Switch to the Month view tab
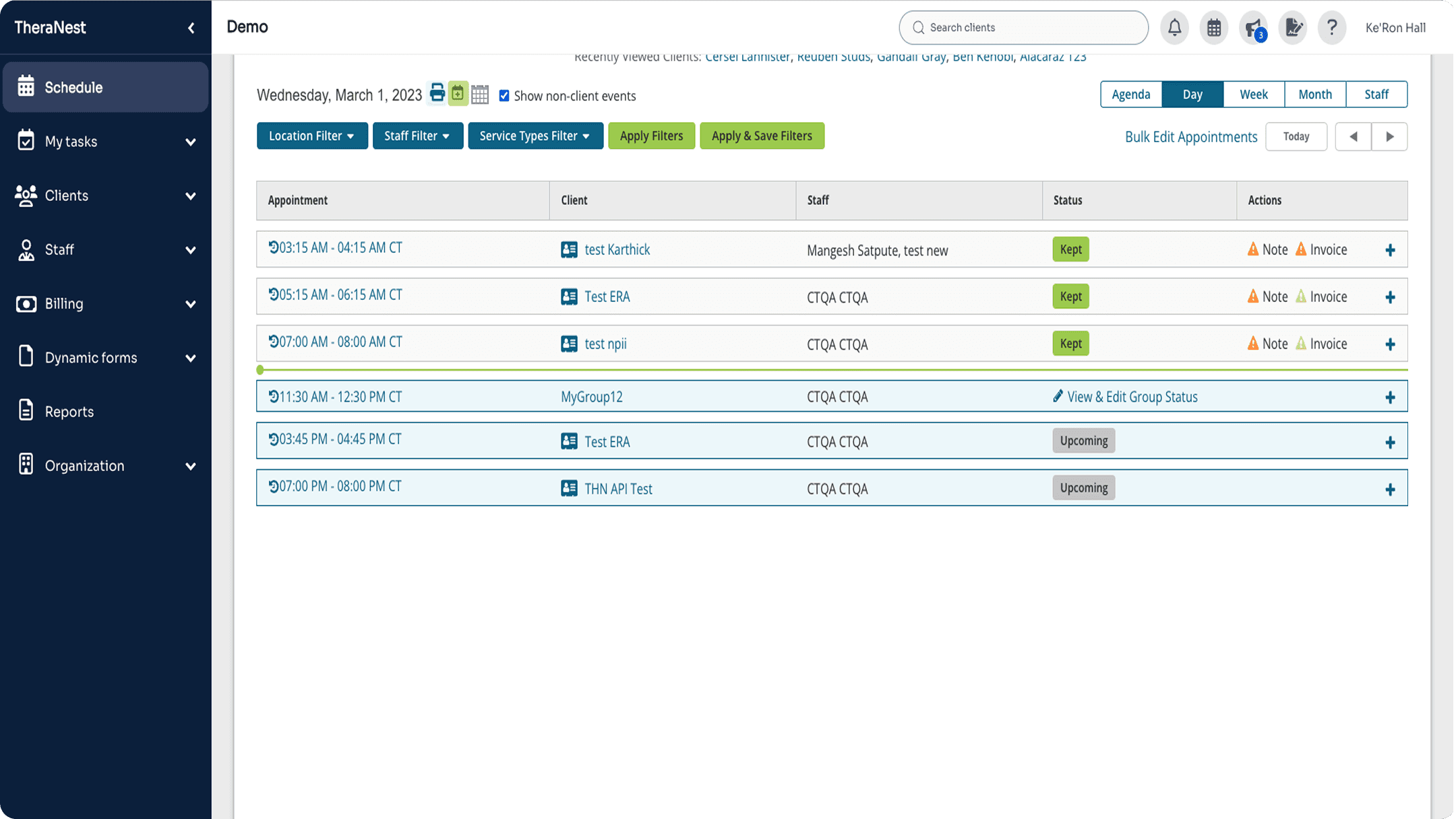Viewport: 1456px width, 819px height. pyautogui.click(x=1314, y=94)
